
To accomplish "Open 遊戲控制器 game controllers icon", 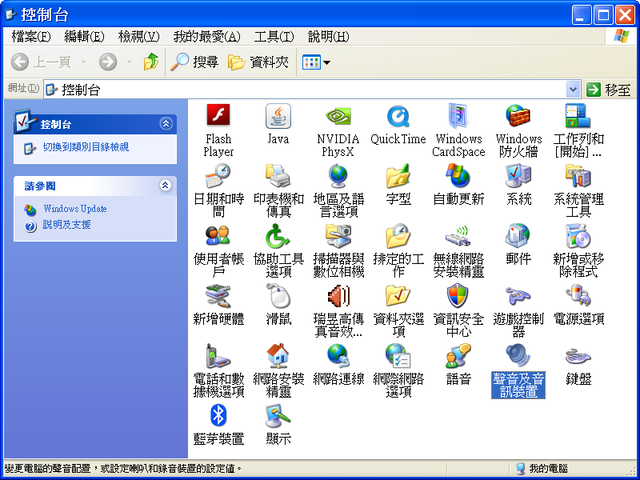I will point(518,295).
